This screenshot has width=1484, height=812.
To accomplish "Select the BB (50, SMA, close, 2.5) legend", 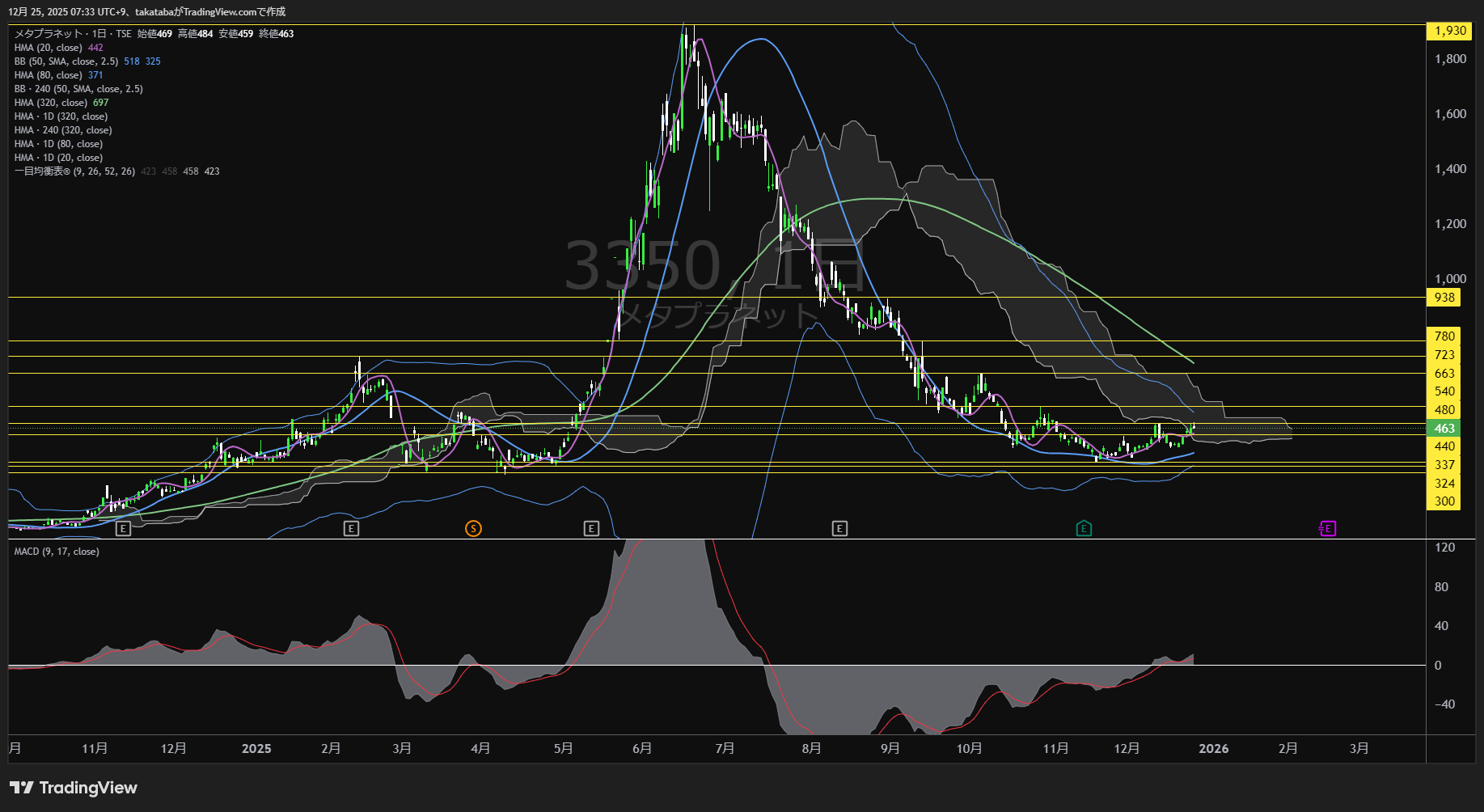I will pos(66,61).
